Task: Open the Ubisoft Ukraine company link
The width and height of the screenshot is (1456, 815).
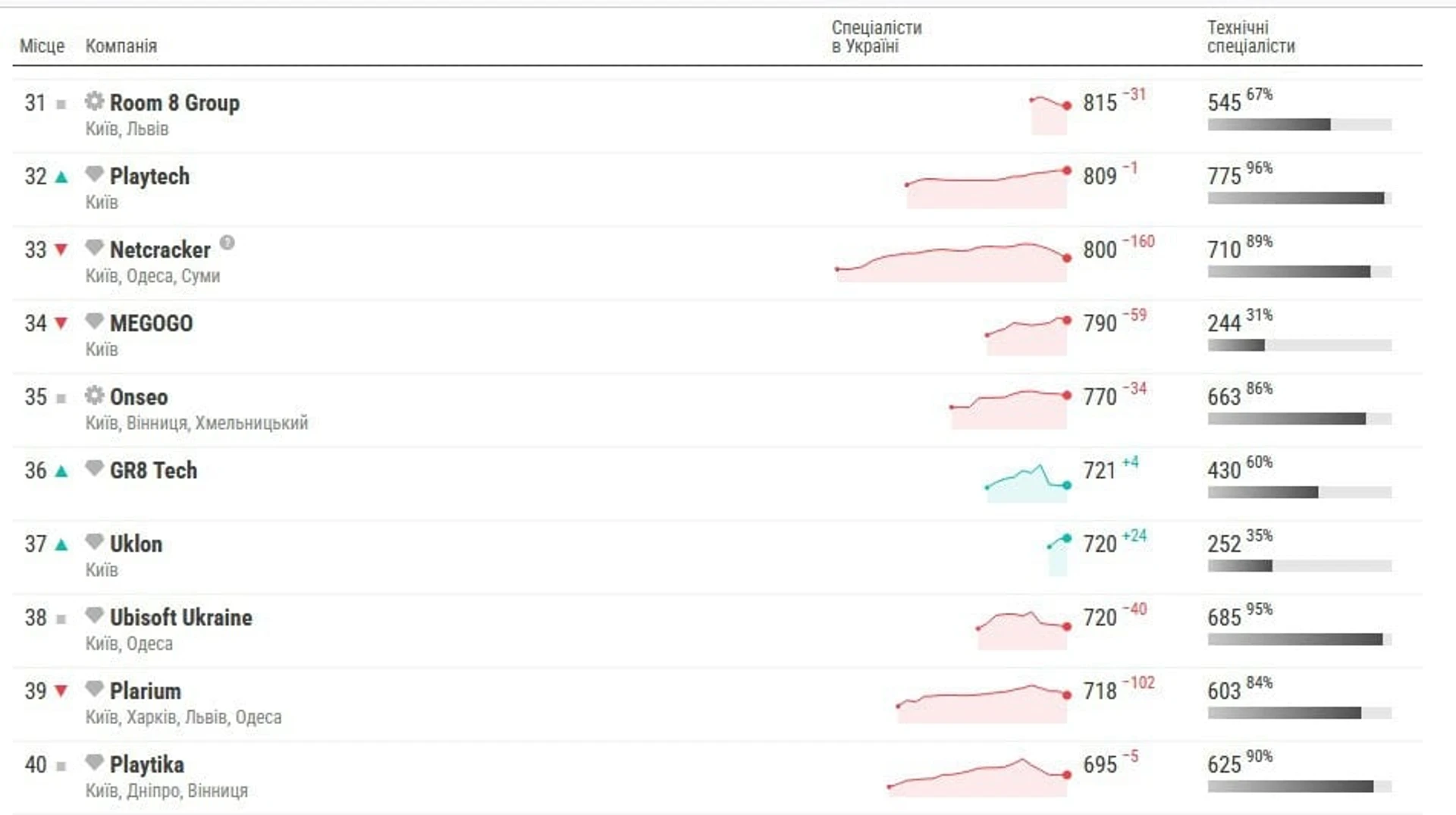Action: pyautogui.click(x=180, y=618)
